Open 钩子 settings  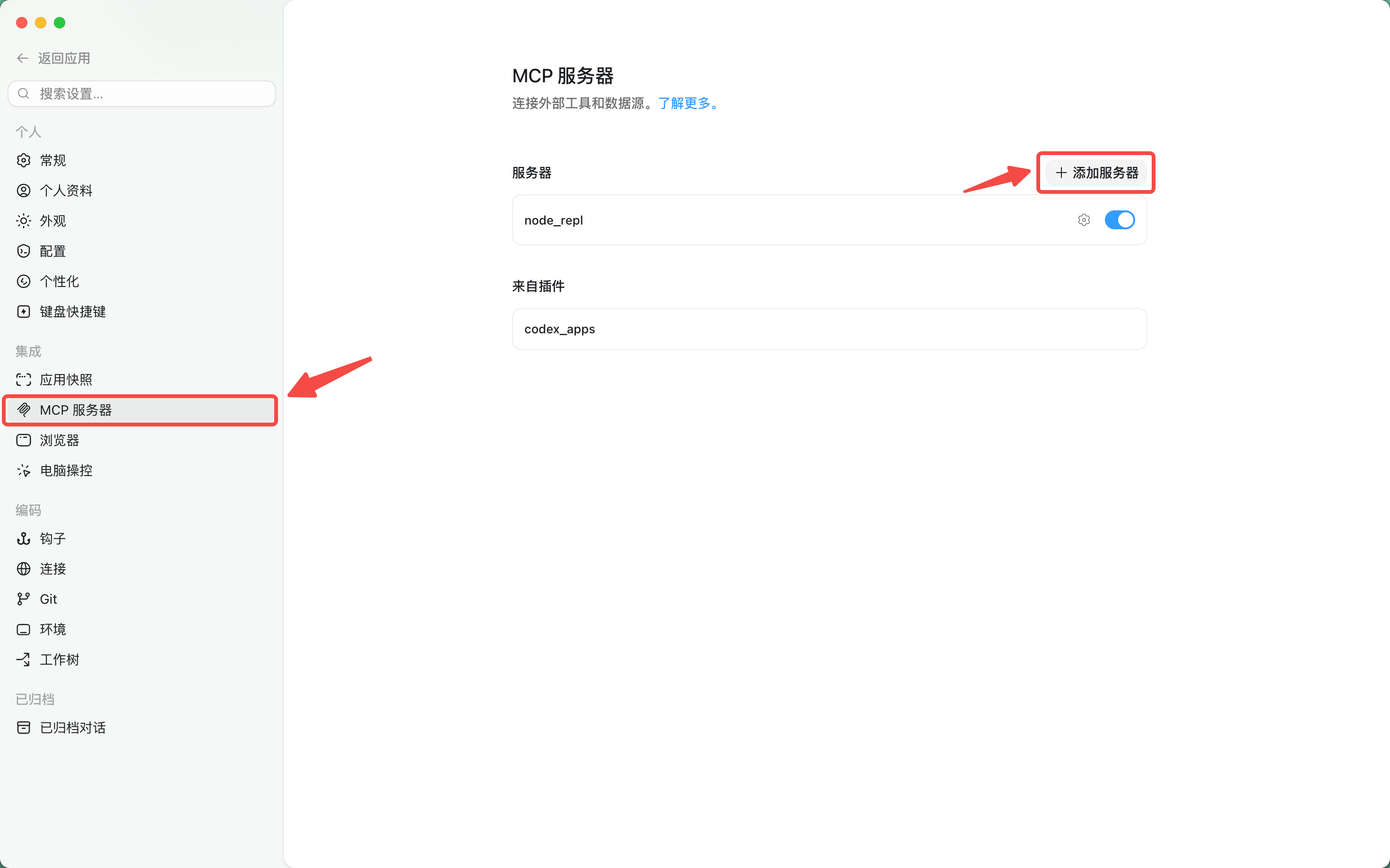pyautogui.click(x=141, y=538)
